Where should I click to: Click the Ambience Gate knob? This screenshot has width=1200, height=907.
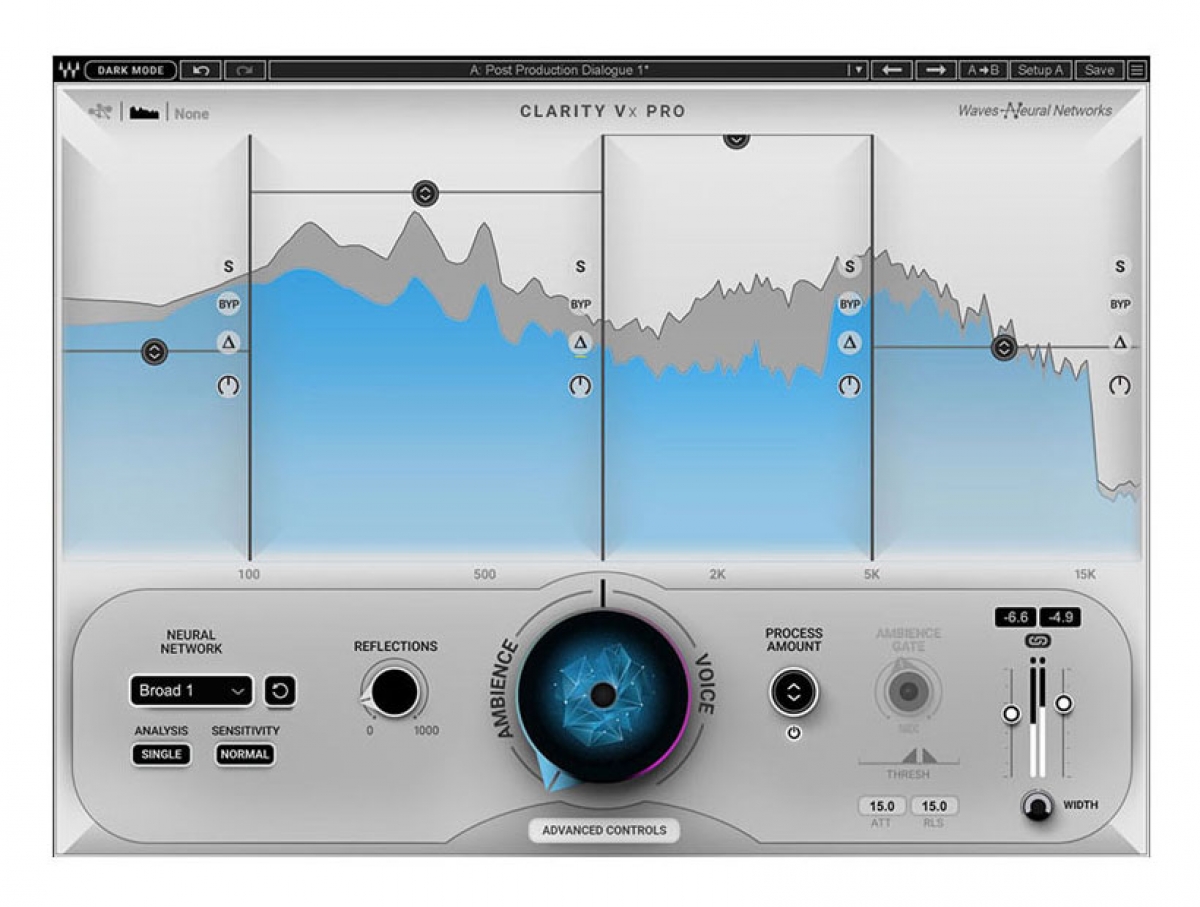[x=908, y=691]
